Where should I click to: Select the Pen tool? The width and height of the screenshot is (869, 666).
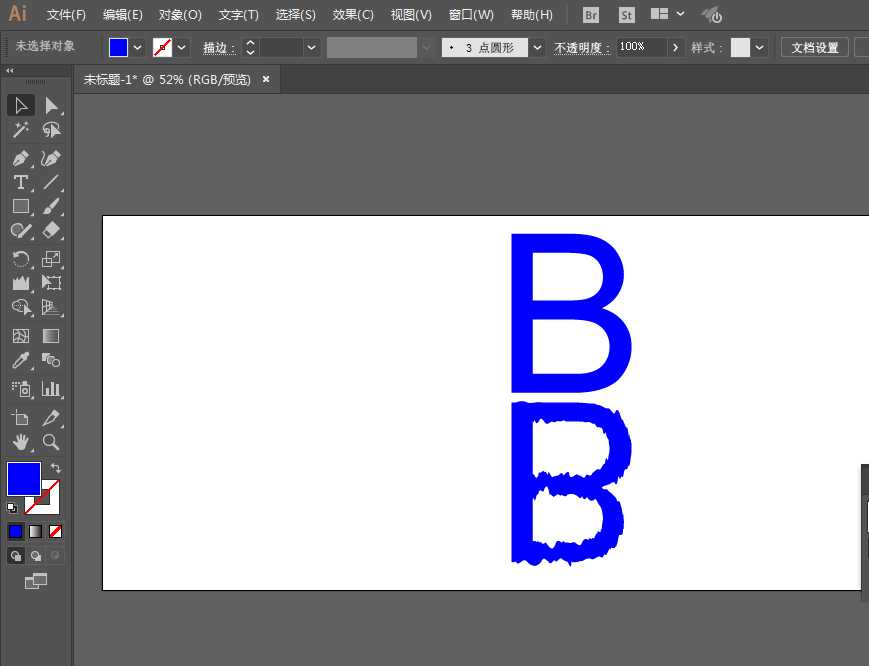click(x=20, y=158)
